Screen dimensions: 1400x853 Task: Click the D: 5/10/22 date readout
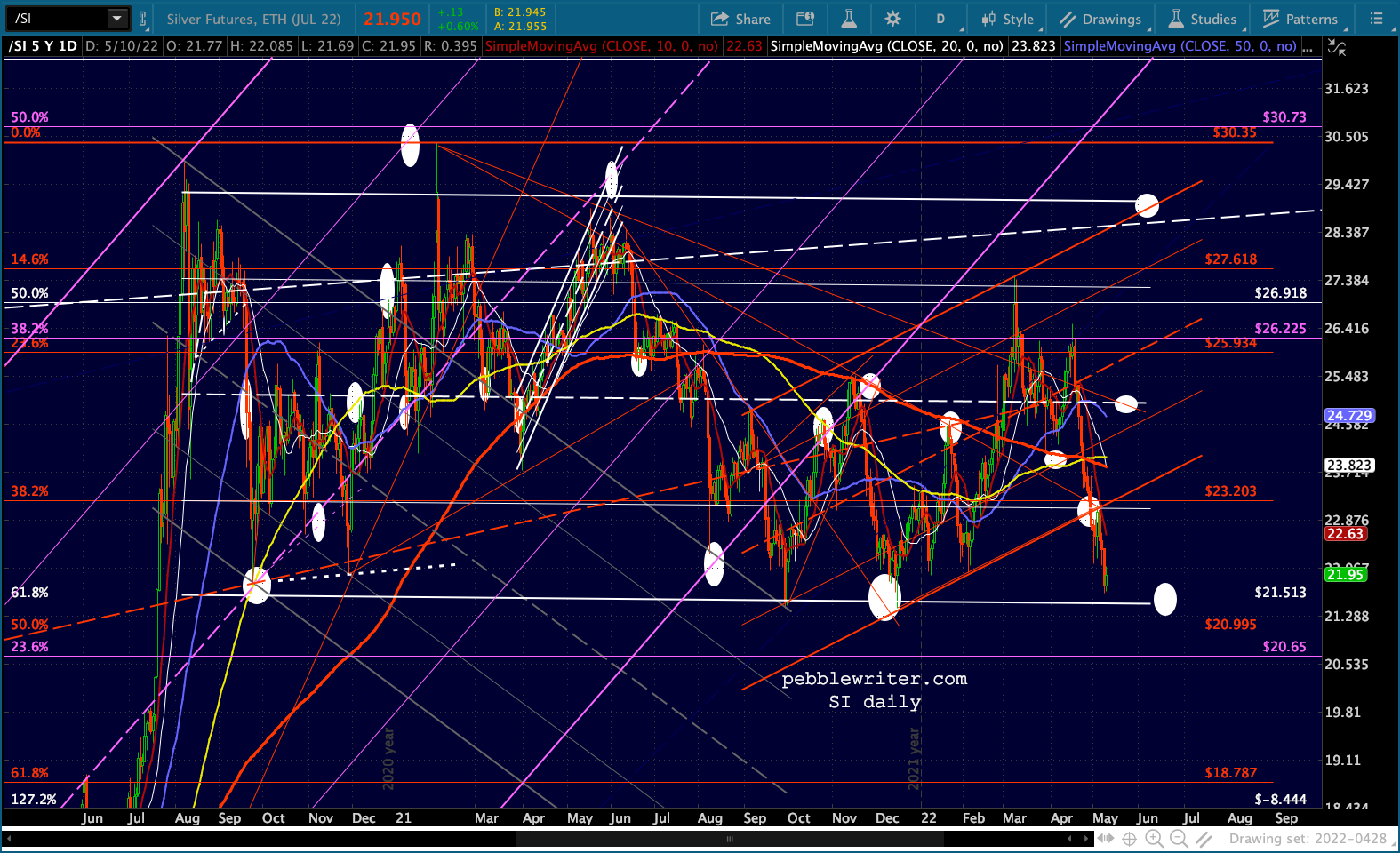[122, 45]
